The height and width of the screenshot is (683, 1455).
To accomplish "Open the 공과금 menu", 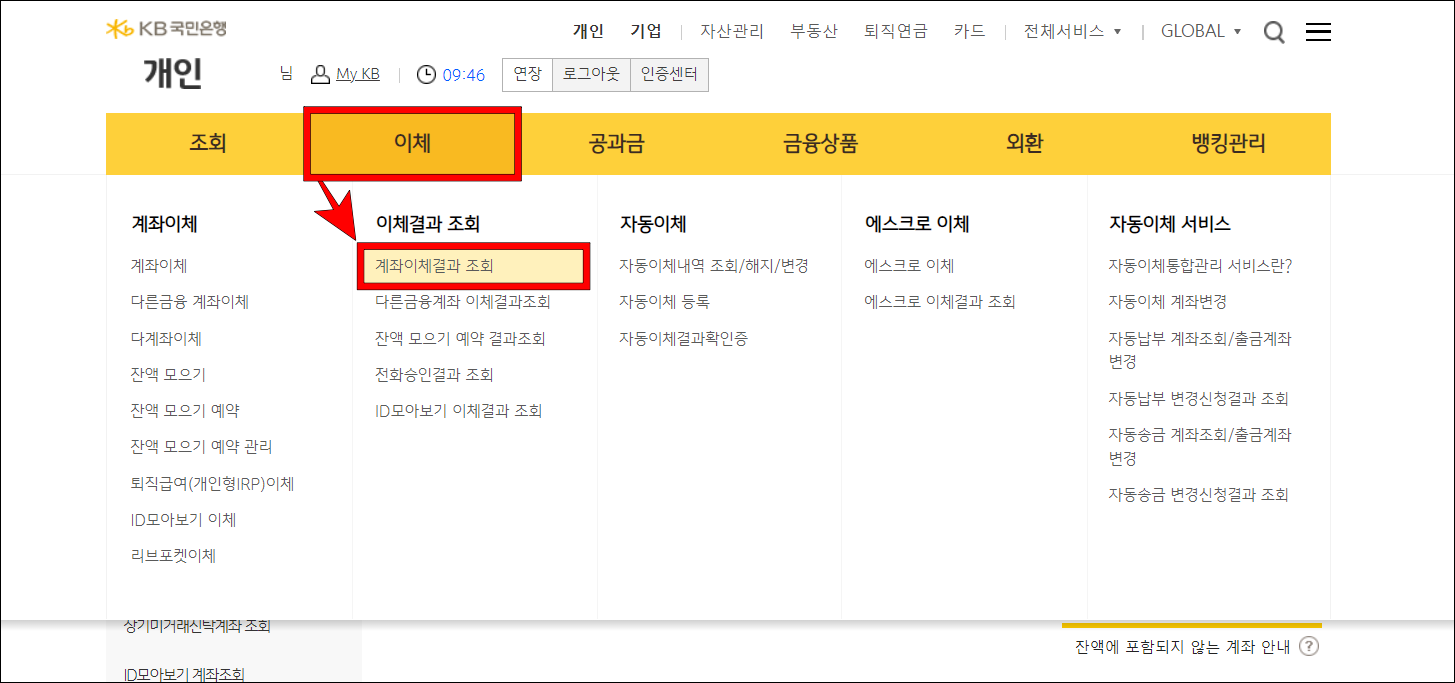I will [x=617, y=143].
